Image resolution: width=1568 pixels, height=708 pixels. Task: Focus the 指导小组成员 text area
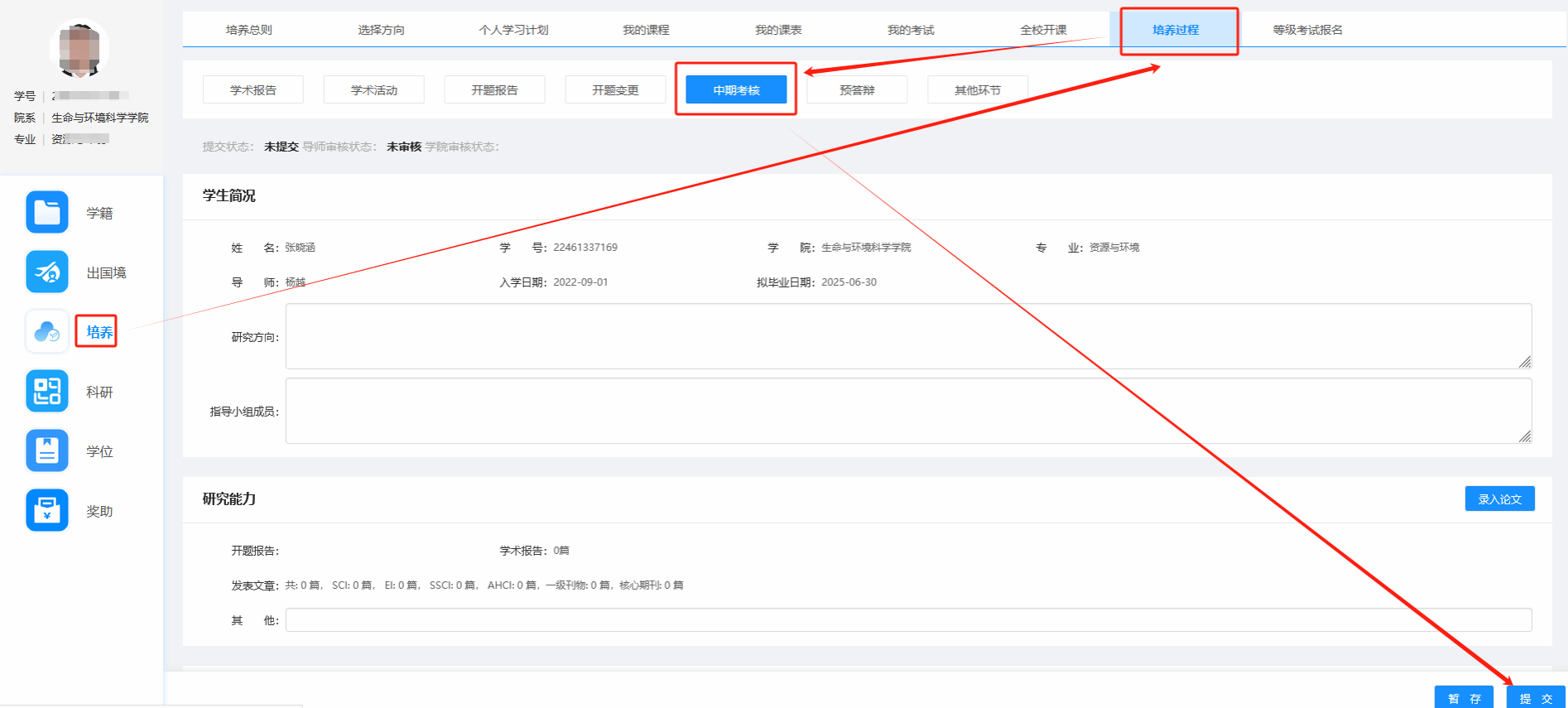click(907, 411)
